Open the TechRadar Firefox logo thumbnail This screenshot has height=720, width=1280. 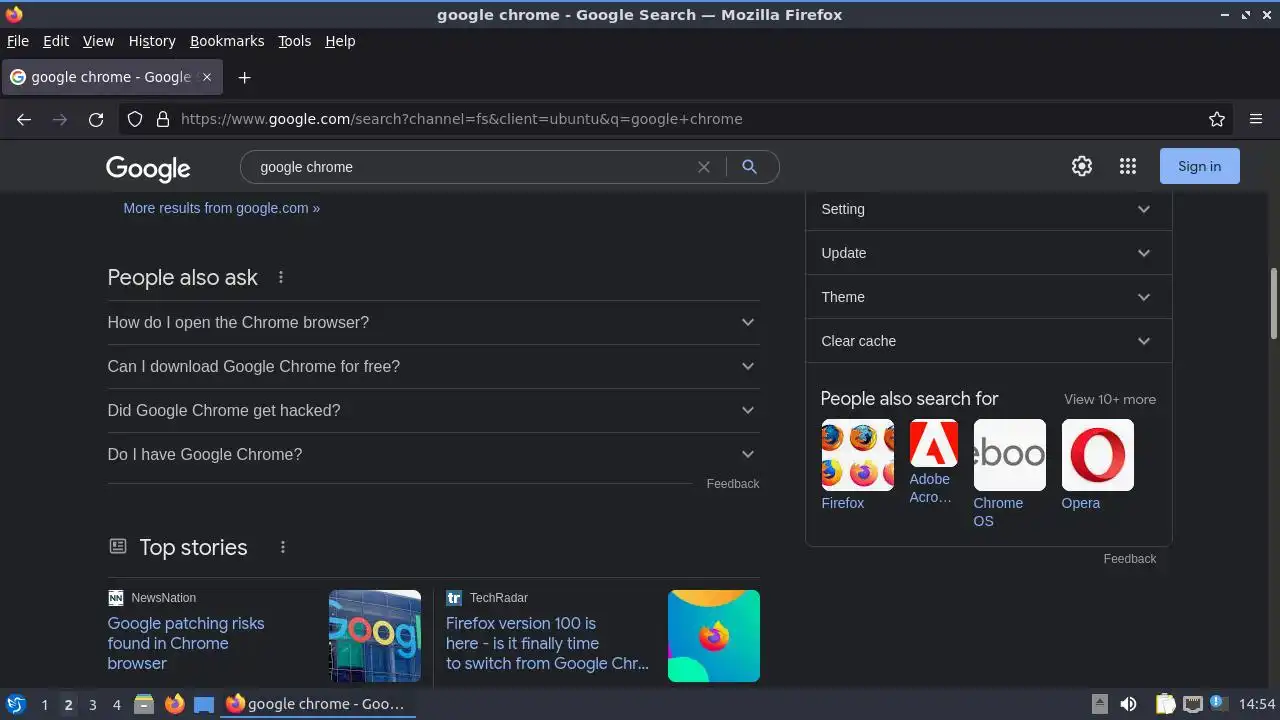[714, 636]
